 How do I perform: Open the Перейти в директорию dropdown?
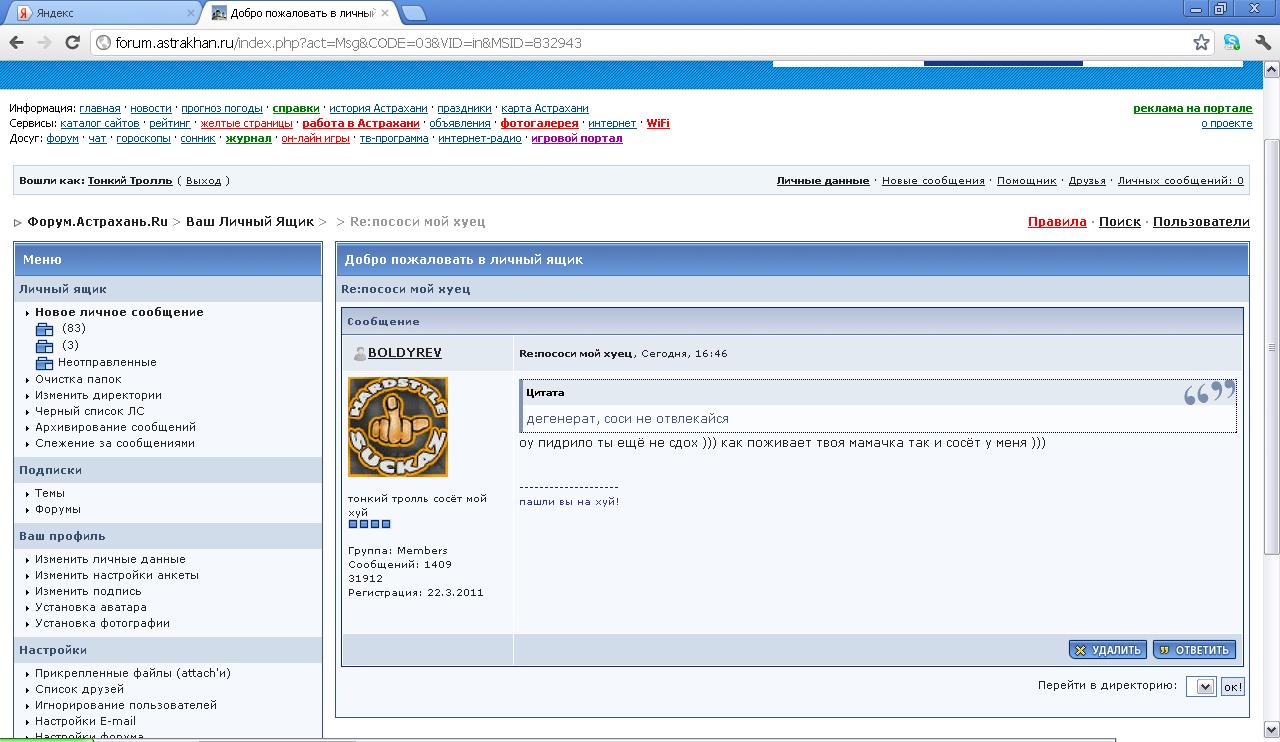click(1201, 686)
